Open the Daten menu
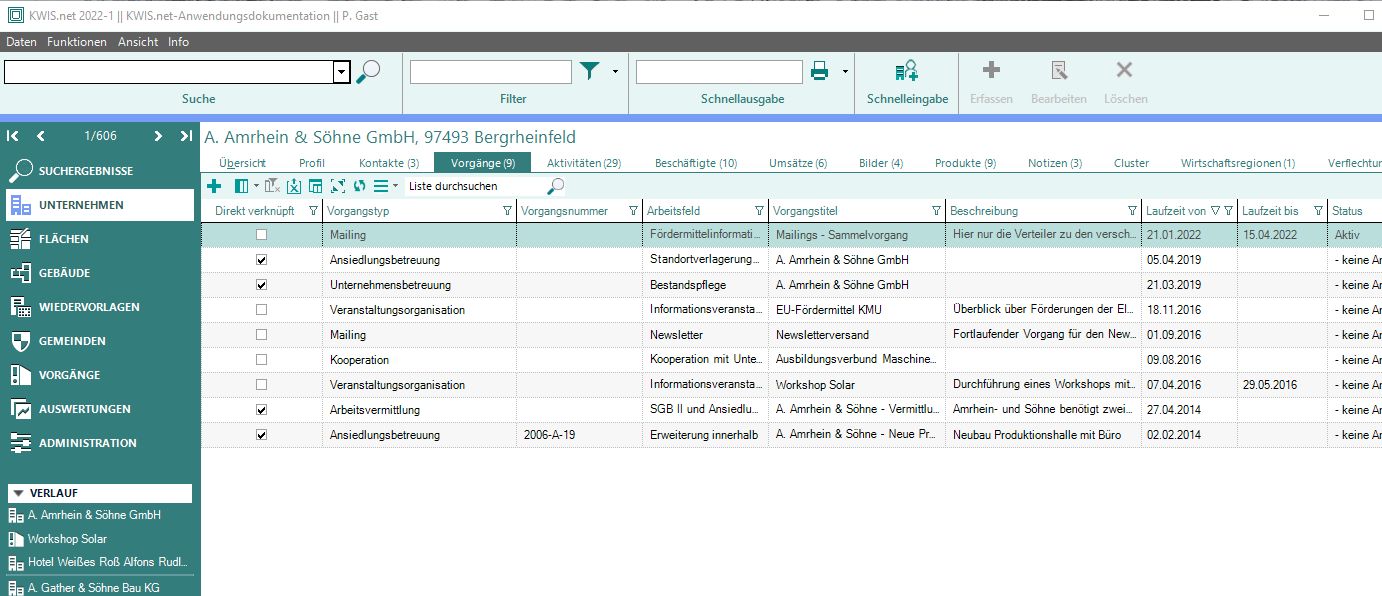1382x596 pixels. (21, 42)
